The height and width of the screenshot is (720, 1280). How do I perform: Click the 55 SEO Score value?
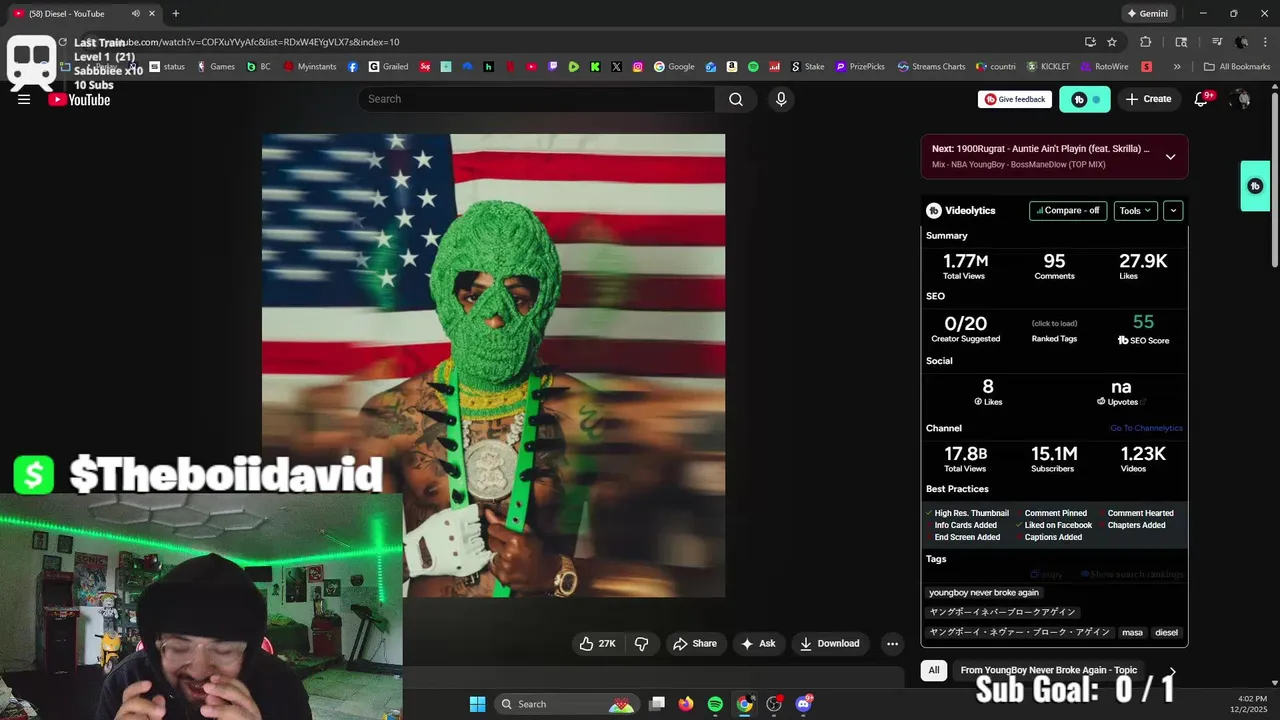(1143, 322)
